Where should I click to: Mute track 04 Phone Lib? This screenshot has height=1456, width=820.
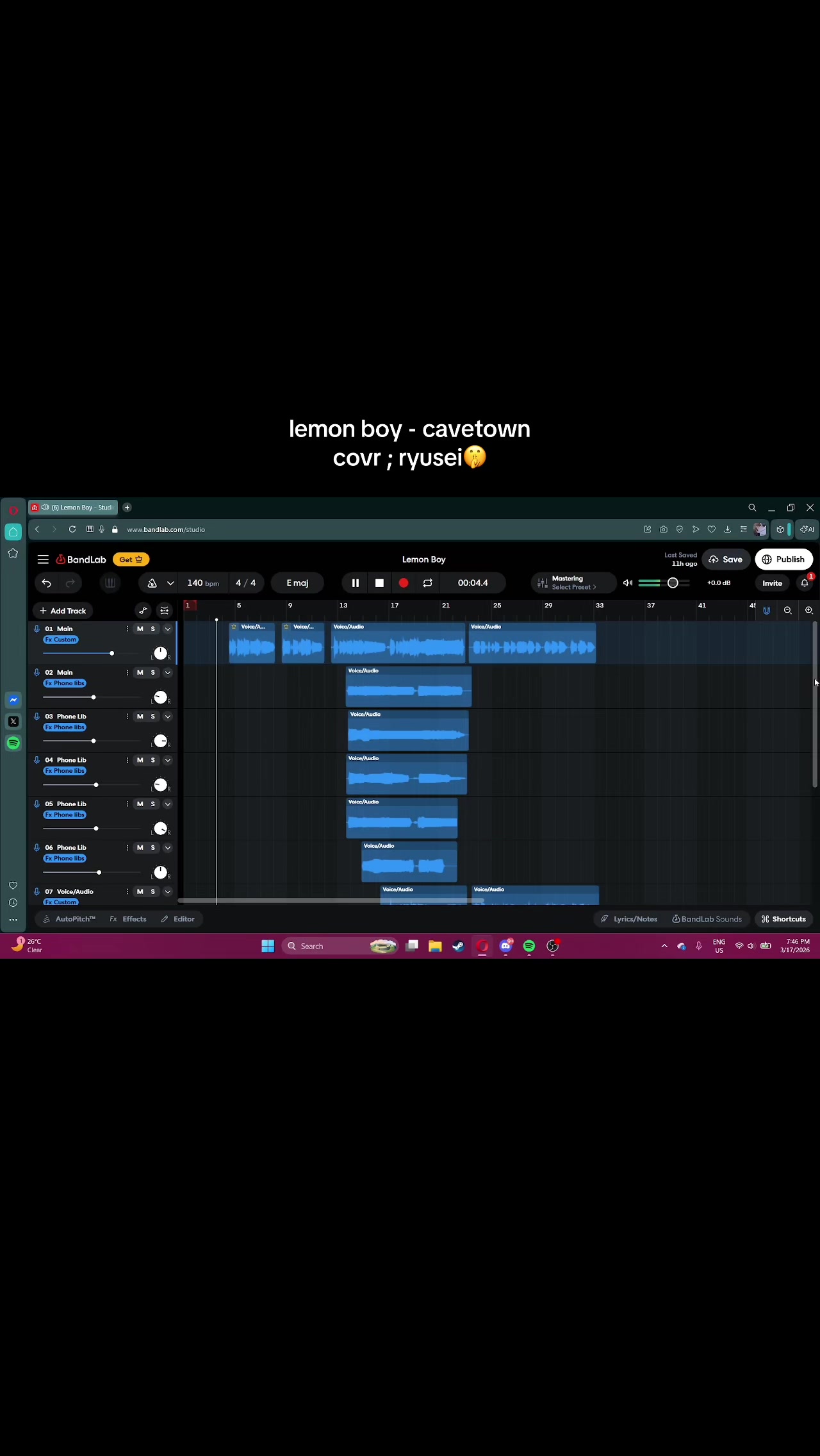coord(140,760)
